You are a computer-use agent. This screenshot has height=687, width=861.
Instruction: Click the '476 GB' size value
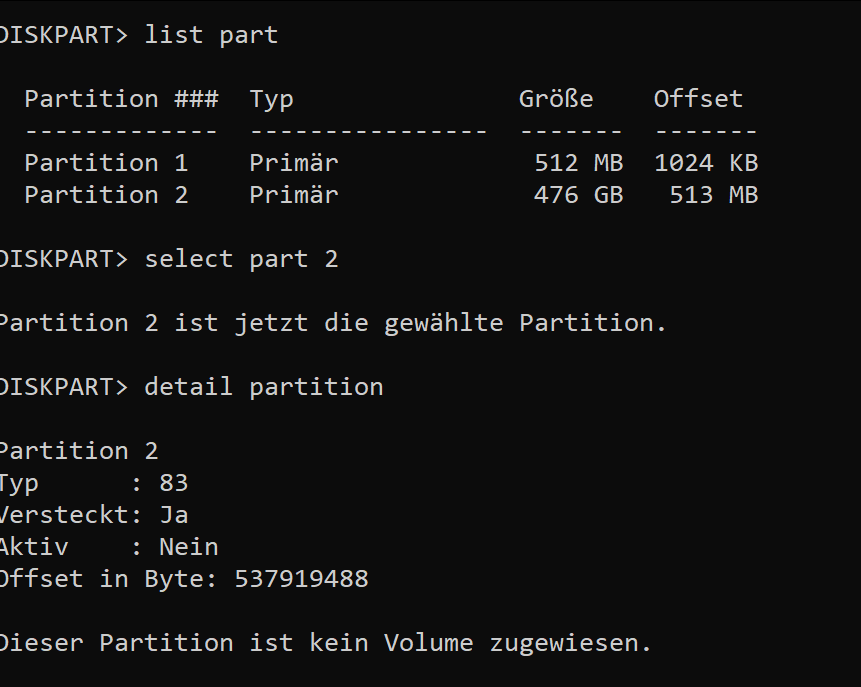578,195
